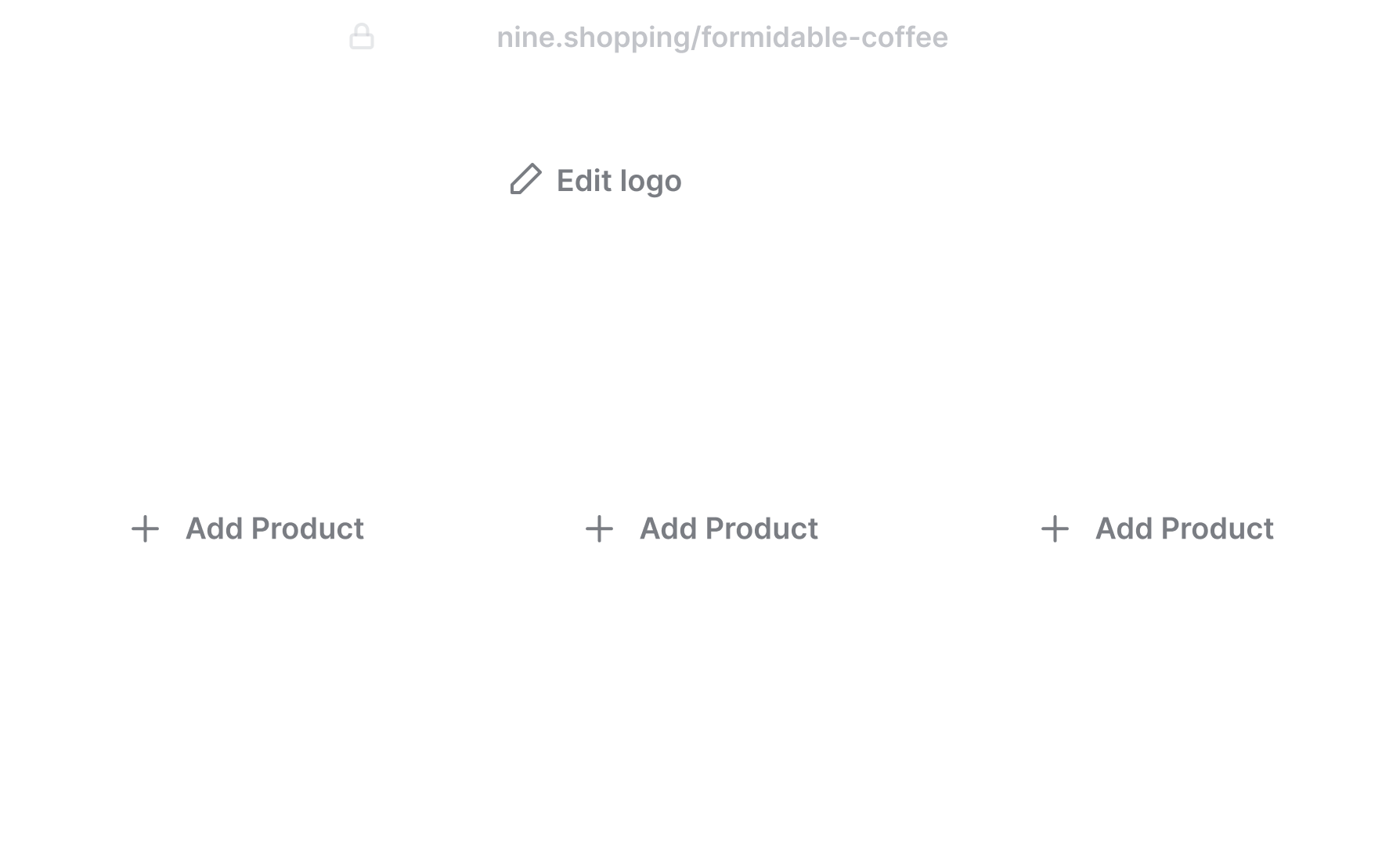The width and height of the screenshot is (1400, 844).
Task: Click the middle Add Product button
Action: 701,529
